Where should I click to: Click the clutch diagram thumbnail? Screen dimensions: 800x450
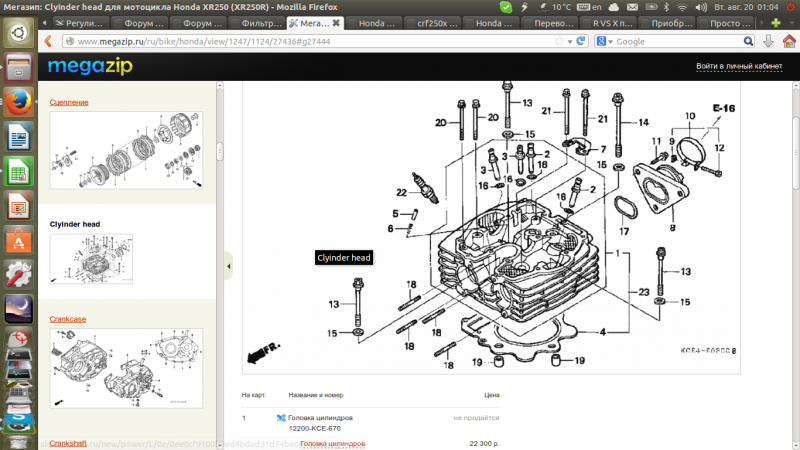click(x=126, y=150)
